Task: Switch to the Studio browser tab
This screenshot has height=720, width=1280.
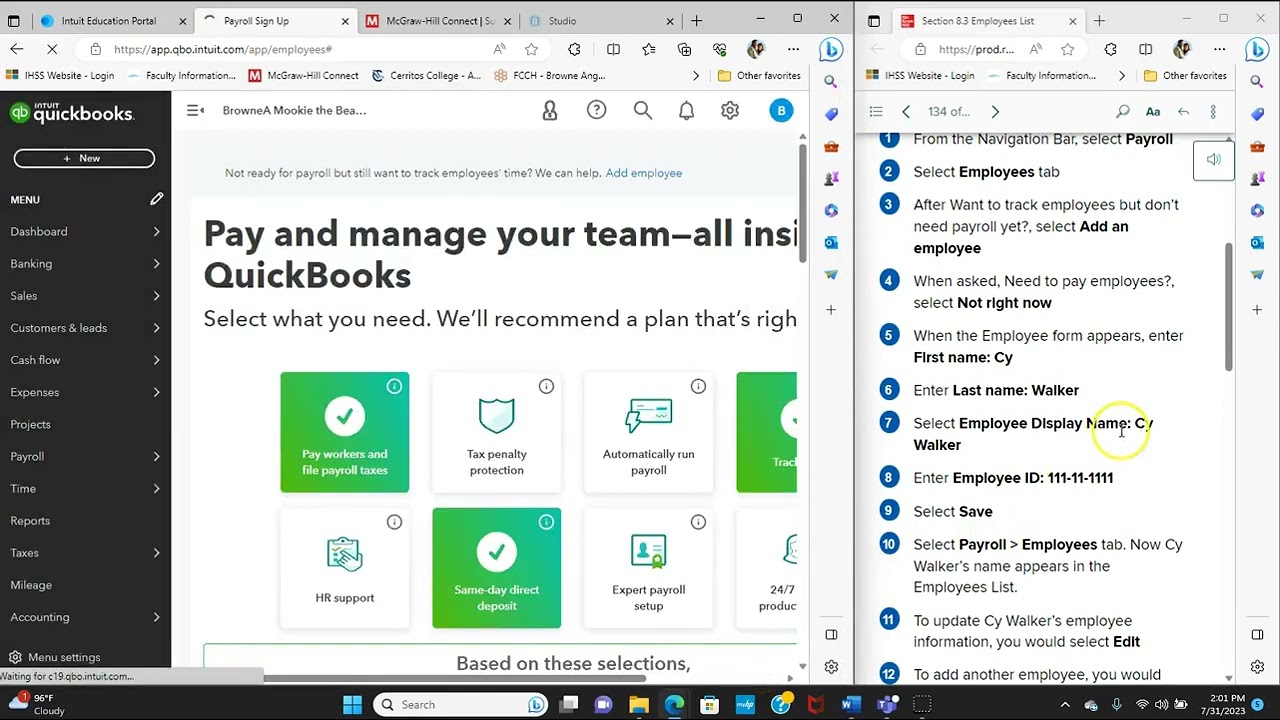Action: click(602, 21)
